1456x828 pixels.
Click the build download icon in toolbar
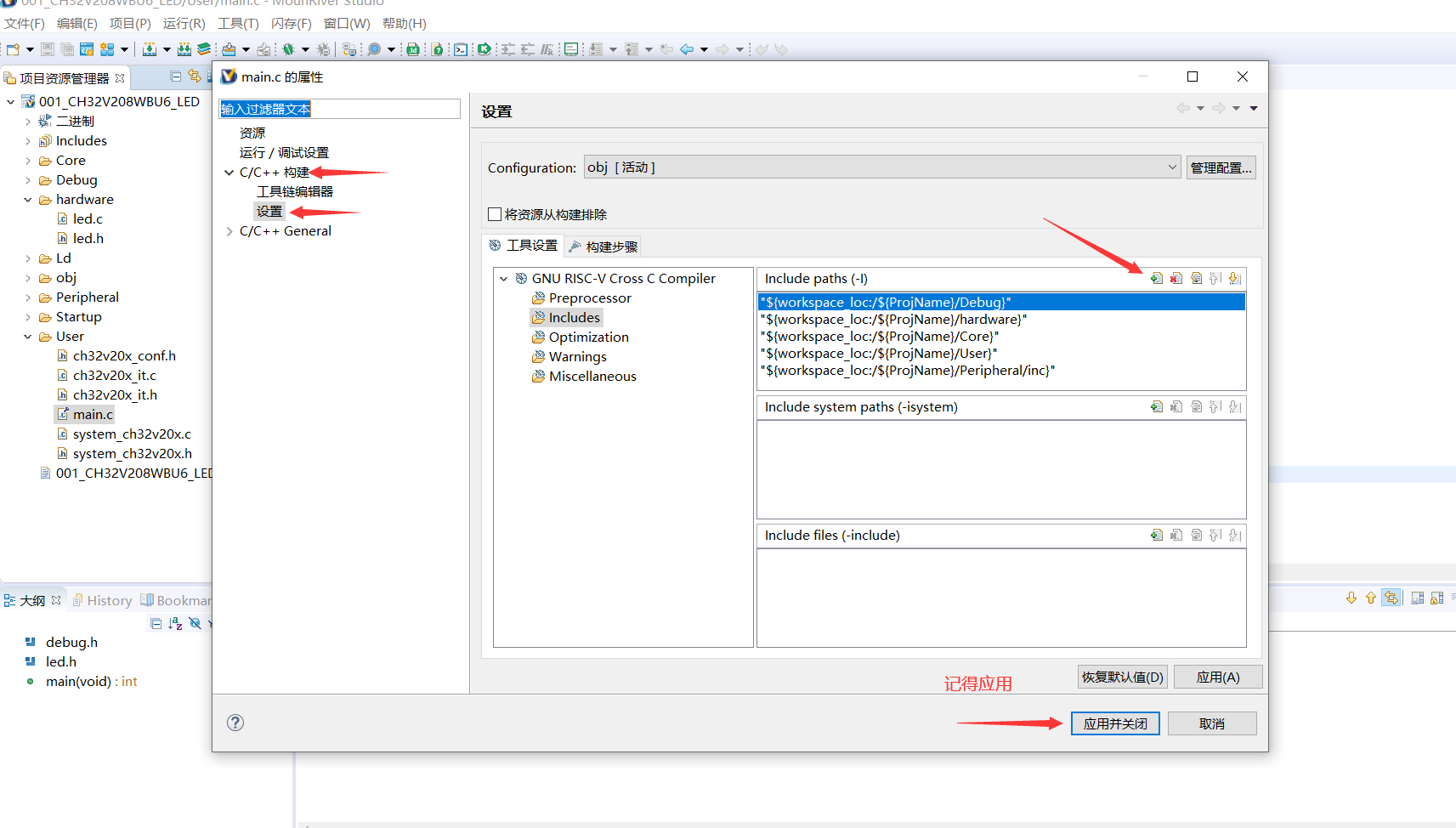(150, 49)
